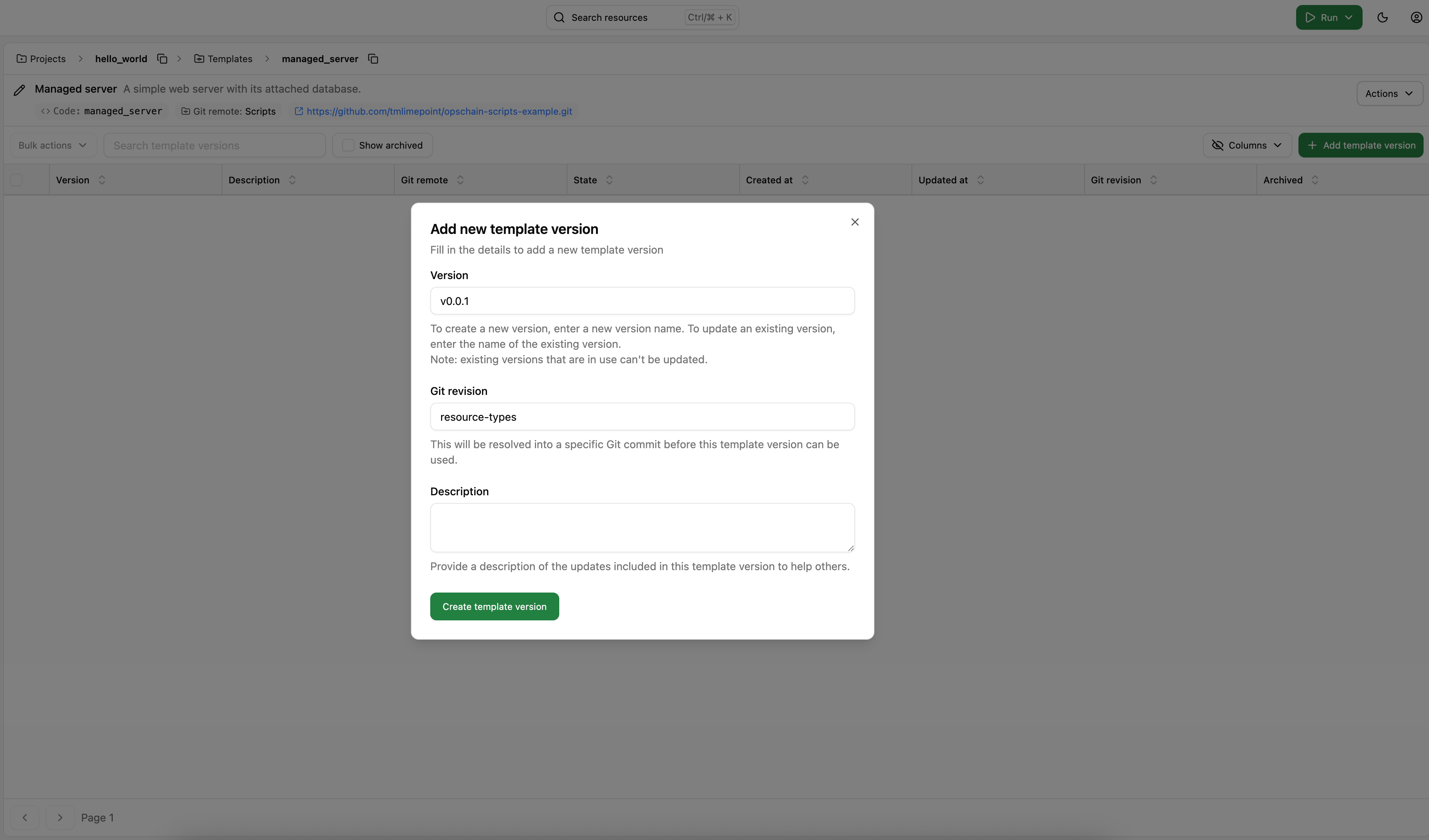
Task: Expand the Run button dropdown
Action: point(1349,17)
